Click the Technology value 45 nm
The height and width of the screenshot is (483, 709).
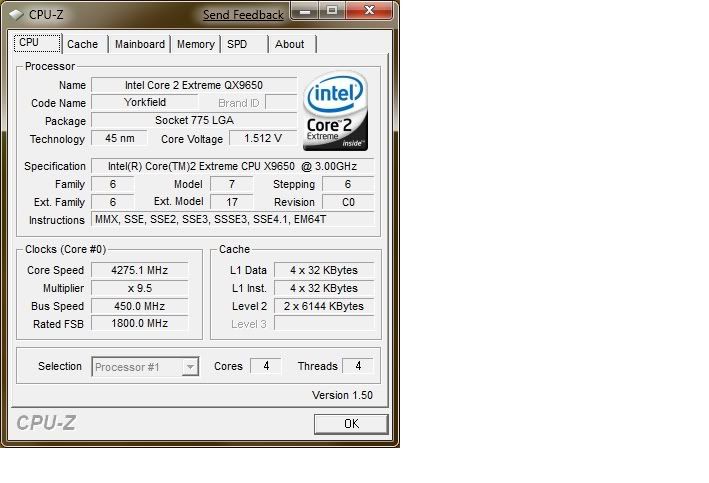click(119, 138)
